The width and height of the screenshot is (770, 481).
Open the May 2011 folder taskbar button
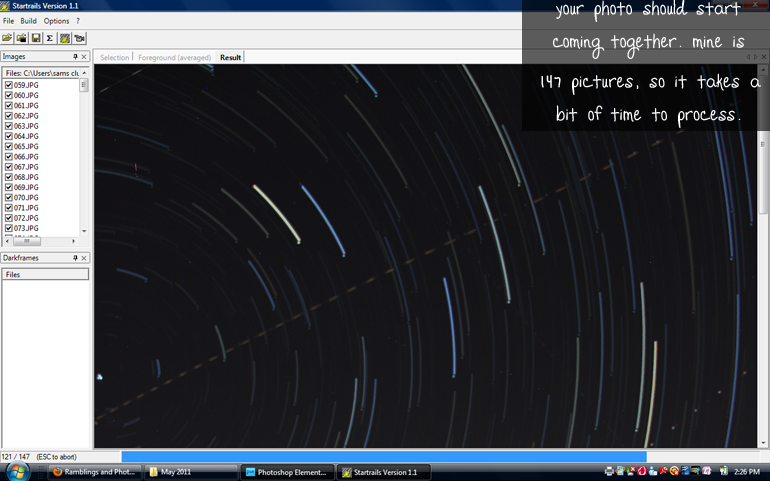click(x=191, y=472)
